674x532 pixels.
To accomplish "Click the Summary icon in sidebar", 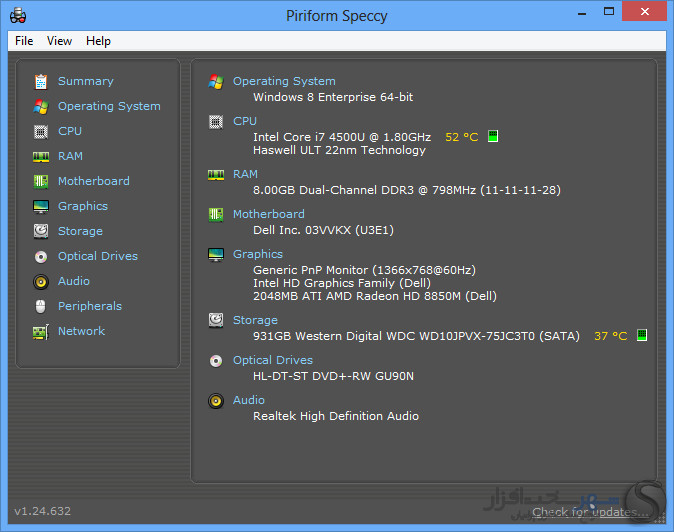I will point(41,81).
